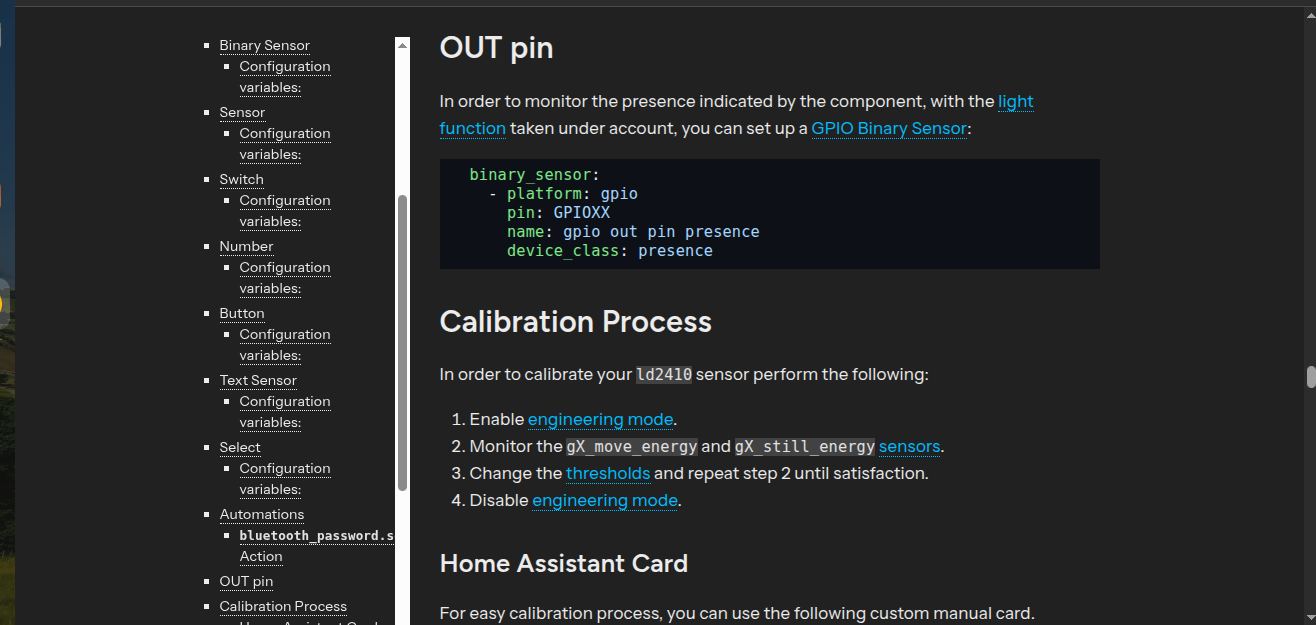Click the sidebar scroll-up arrow
The height and width of the screenshot is (625, 1316).
click(402, 45)
